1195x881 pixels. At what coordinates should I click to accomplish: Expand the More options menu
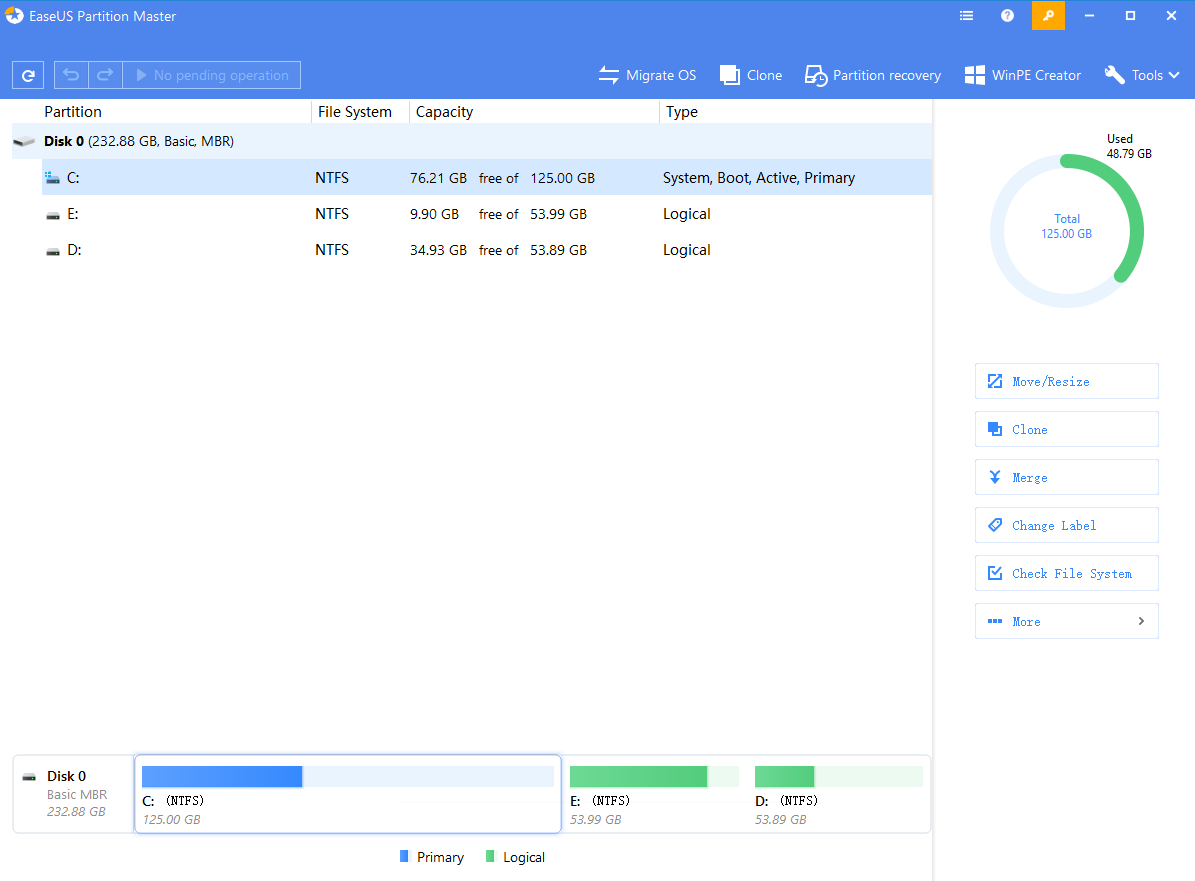point(1066,621)
